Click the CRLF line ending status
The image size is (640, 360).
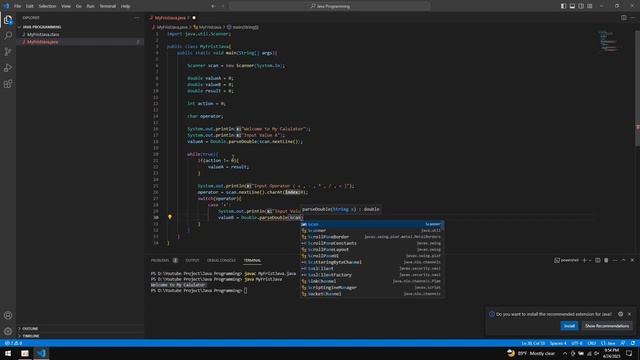coord(591,343)
